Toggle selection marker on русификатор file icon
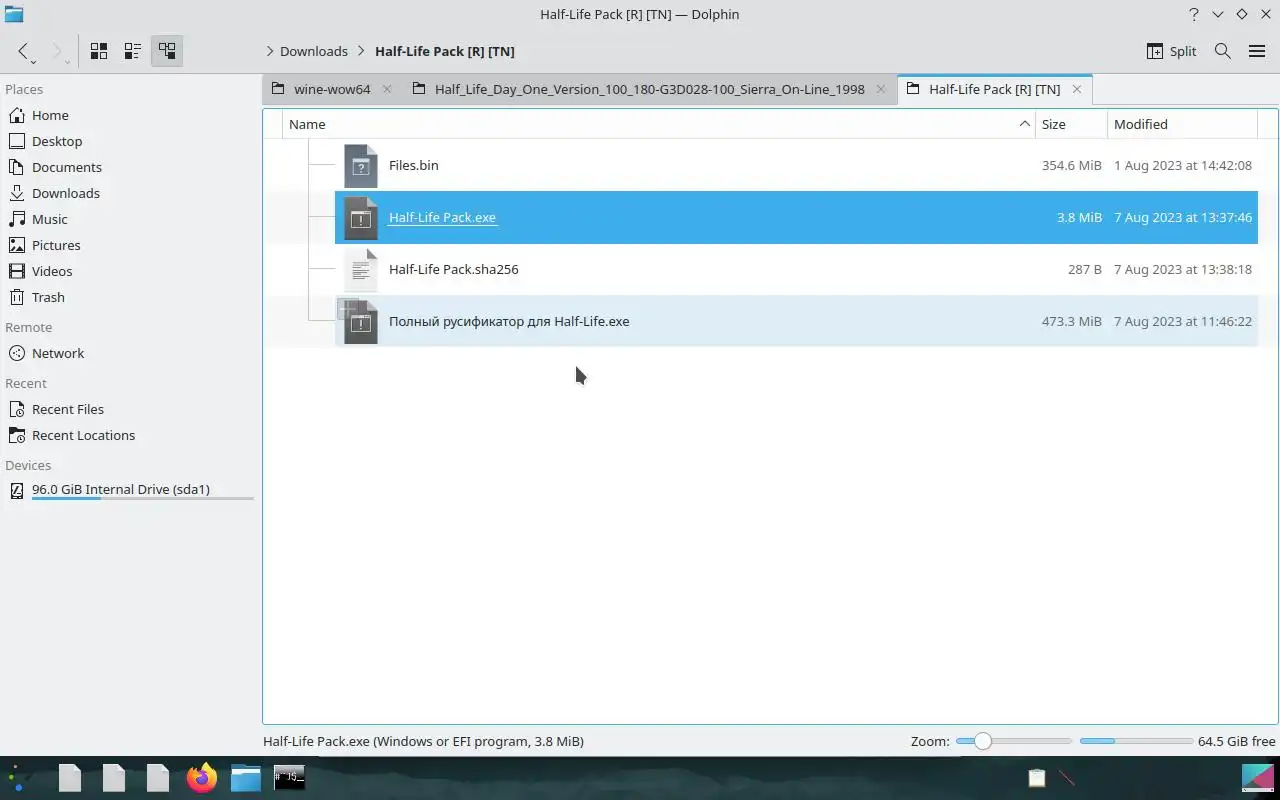 (x=347, y=308)
